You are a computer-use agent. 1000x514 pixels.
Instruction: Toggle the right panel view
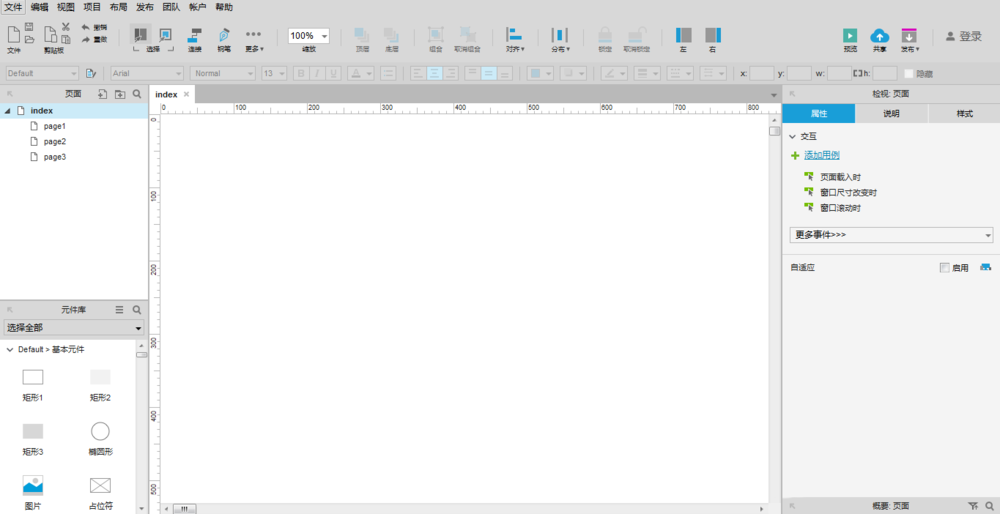(x=713, y=35)
